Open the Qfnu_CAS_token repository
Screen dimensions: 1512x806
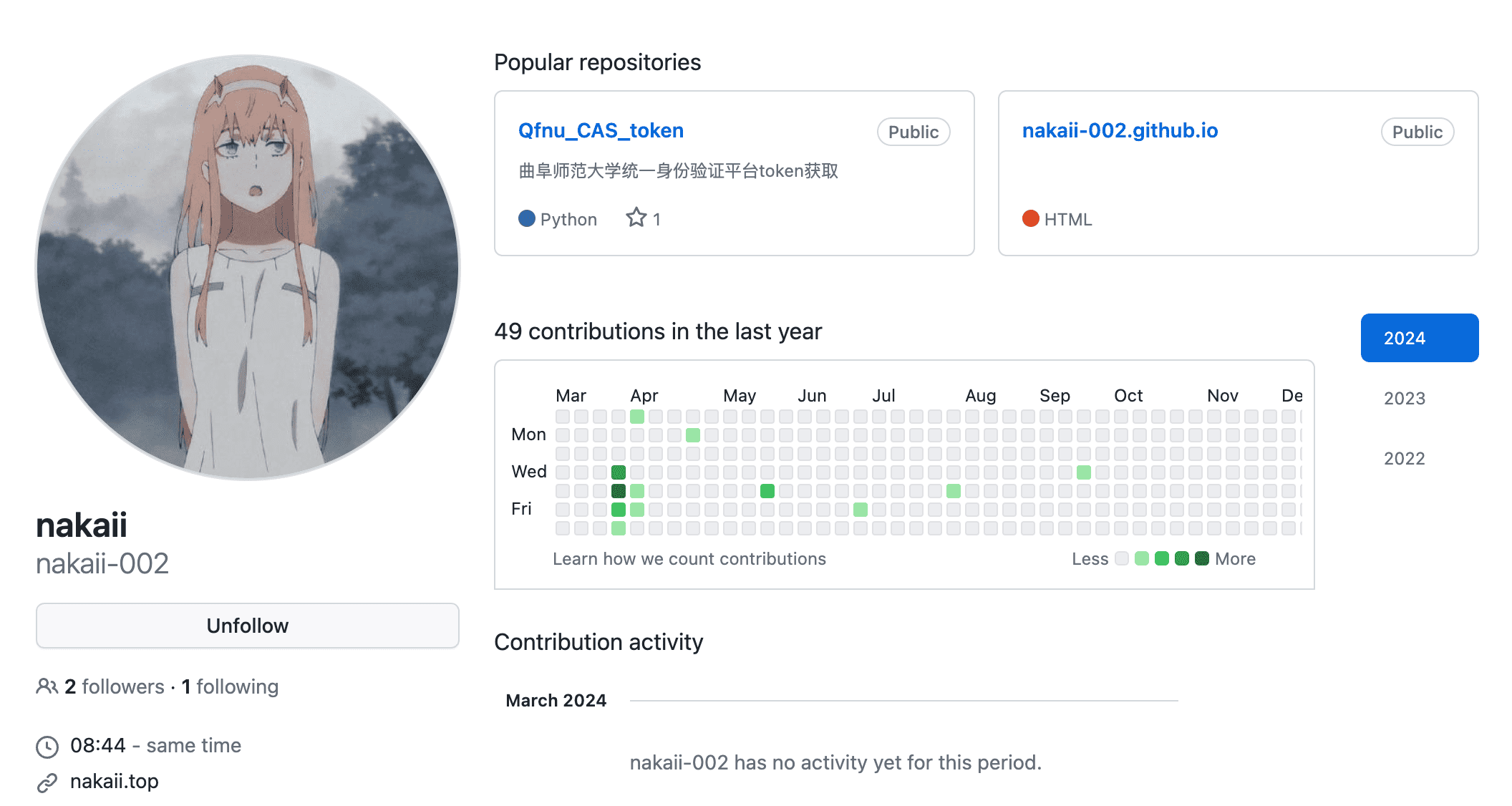coord(601,130)
